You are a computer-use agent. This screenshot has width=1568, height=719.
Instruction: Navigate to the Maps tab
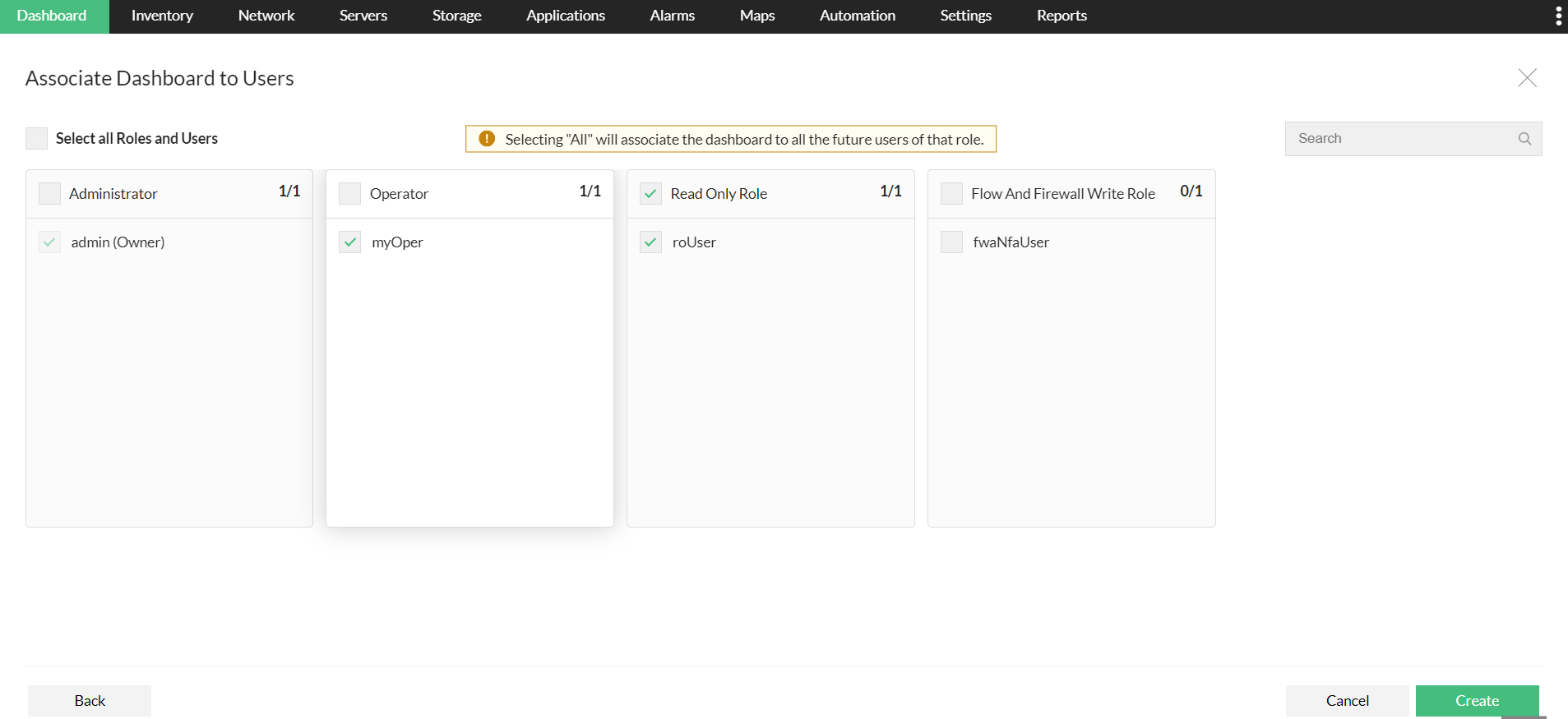point(756,16)
